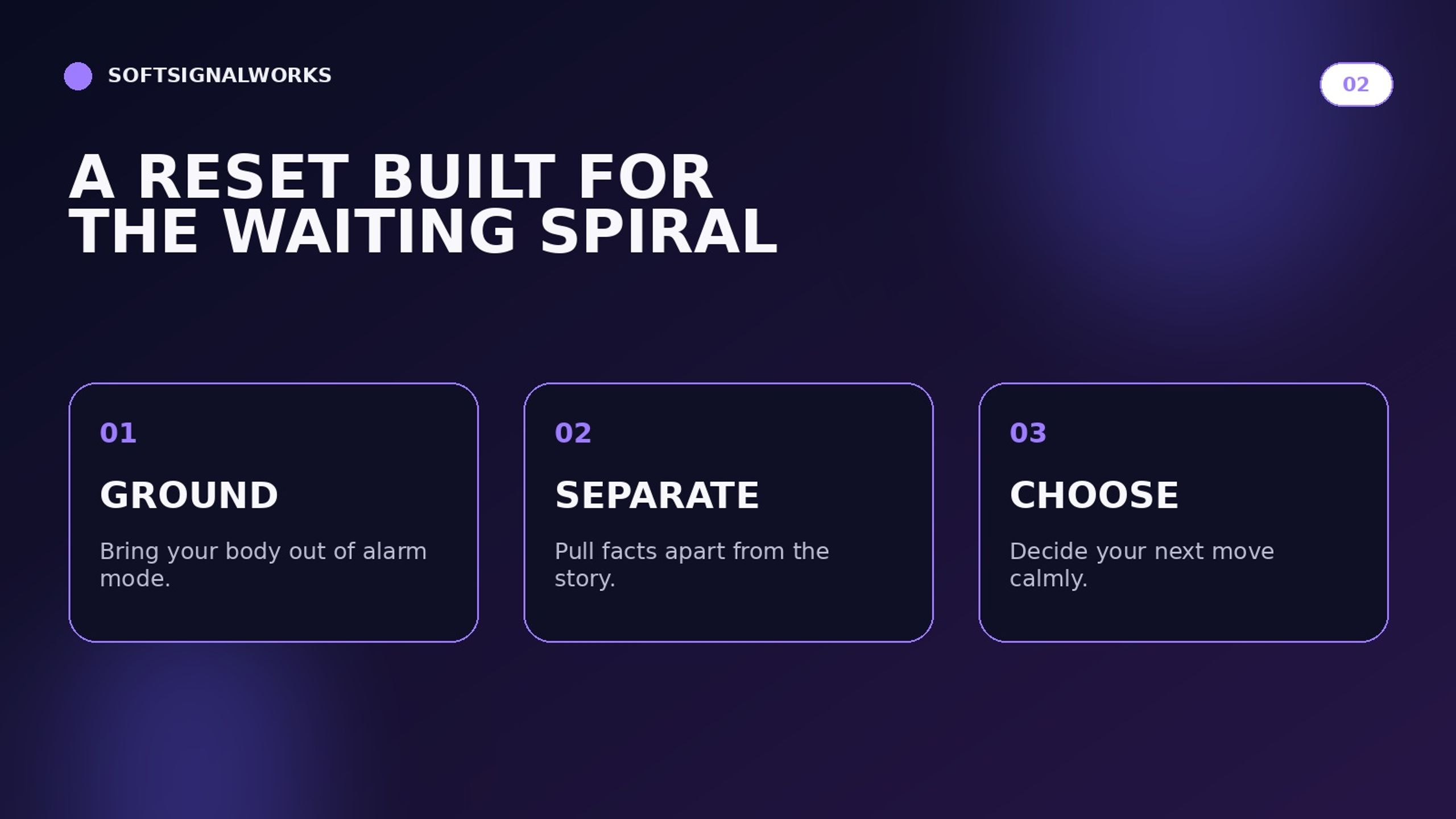Click the 03 number in third card

tap(1028, 433)
